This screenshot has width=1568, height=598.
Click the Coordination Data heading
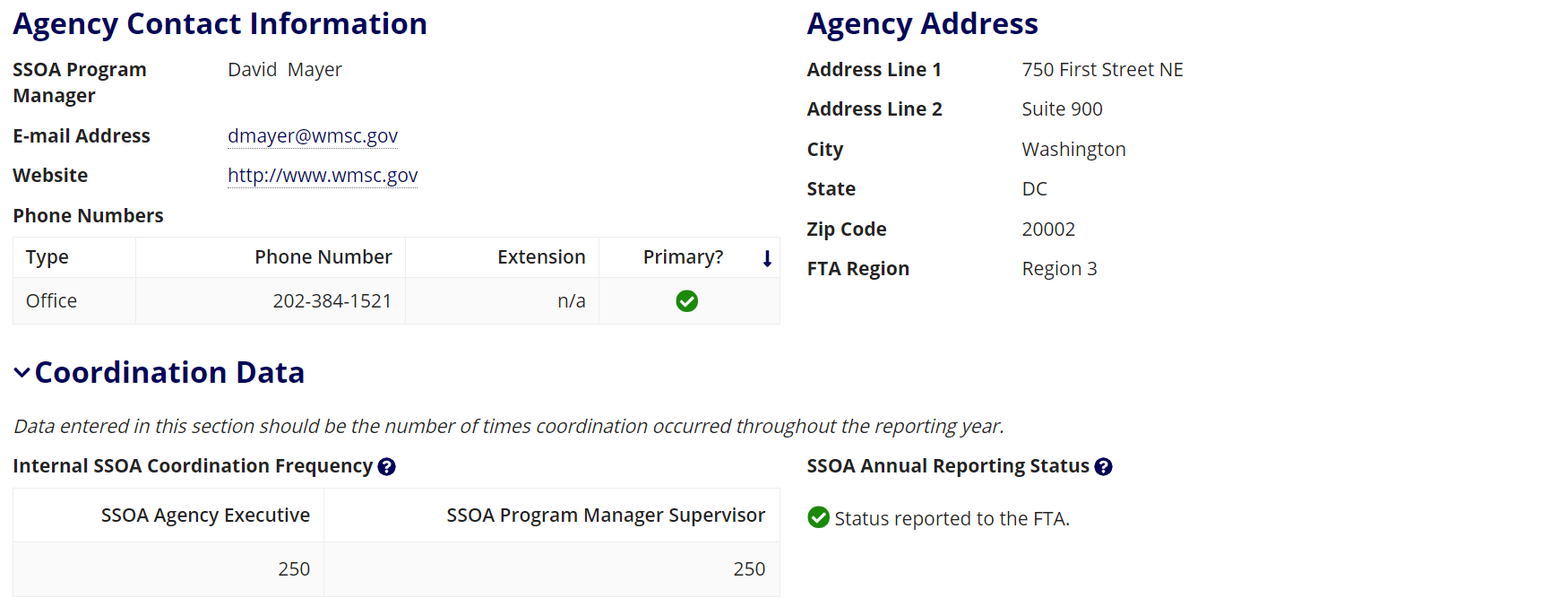pyautogui.click(x=169, y=373)
